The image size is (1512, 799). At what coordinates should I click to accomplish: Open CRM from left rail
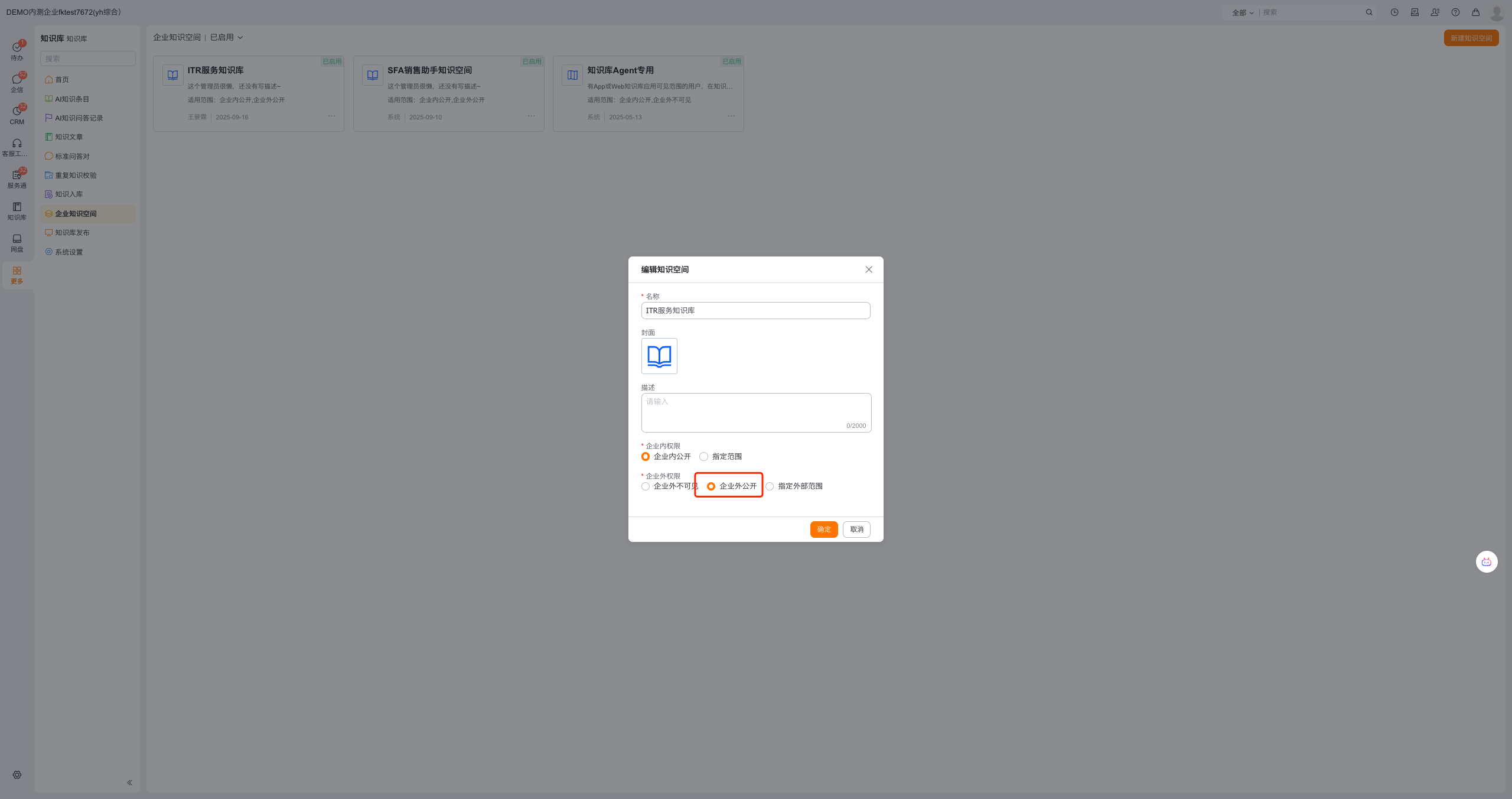17,115
